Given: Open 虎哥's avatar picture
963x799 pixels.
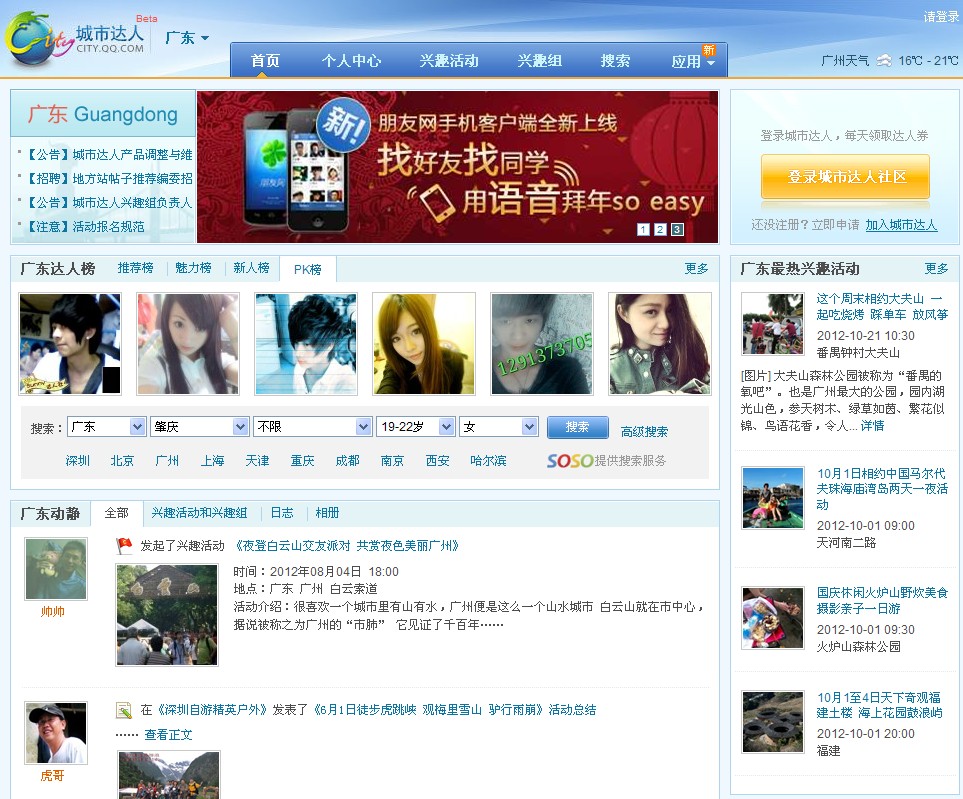Looking at the screenshot, I should [56, 733].
